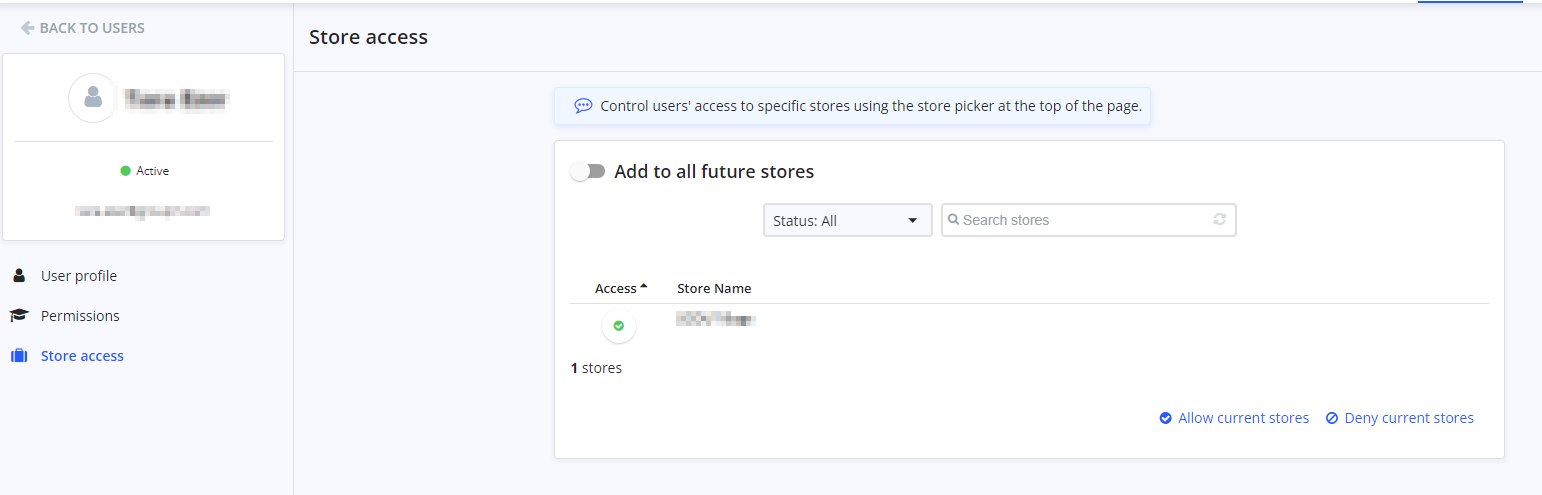Click the user avatar placeholder icon
Viewport: 1542px width, 495px height.
(x=93, y=98)
